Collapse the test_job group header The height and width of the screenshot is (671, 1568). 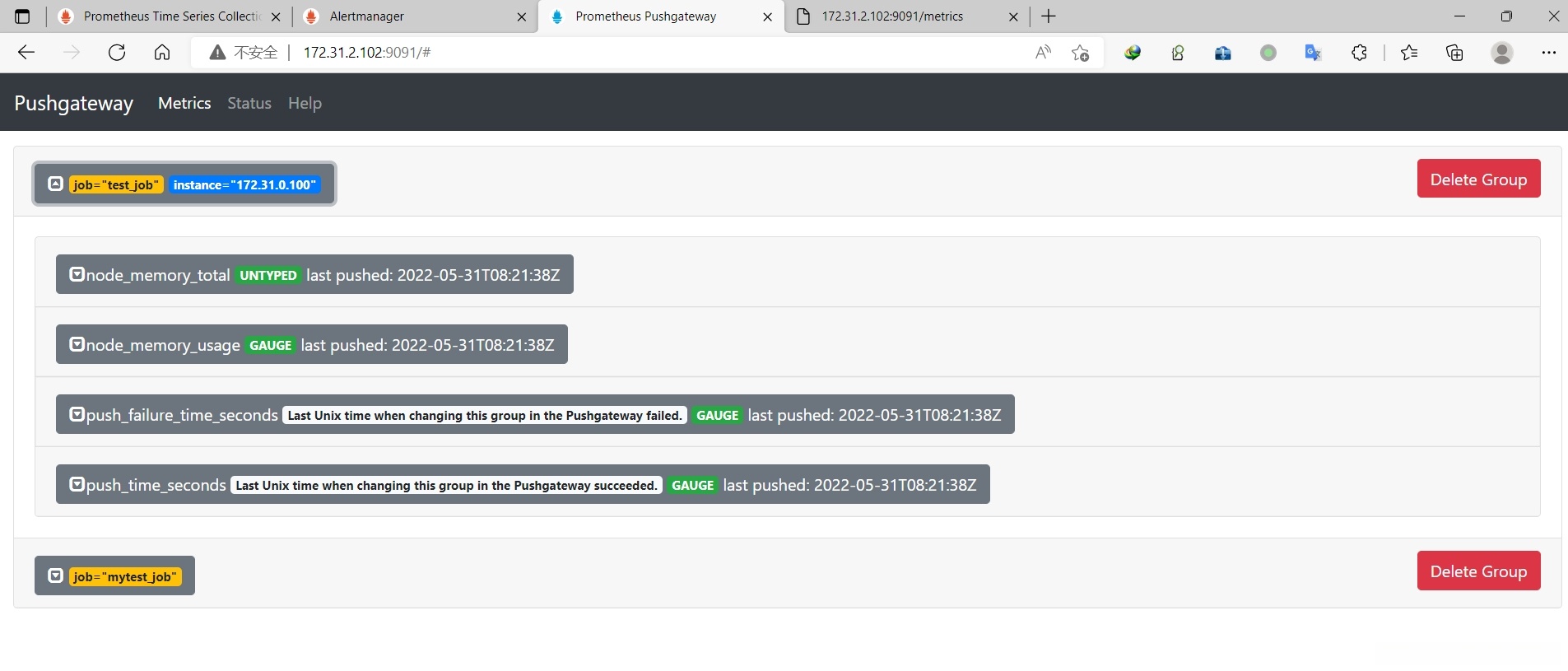tap(184, 184)
